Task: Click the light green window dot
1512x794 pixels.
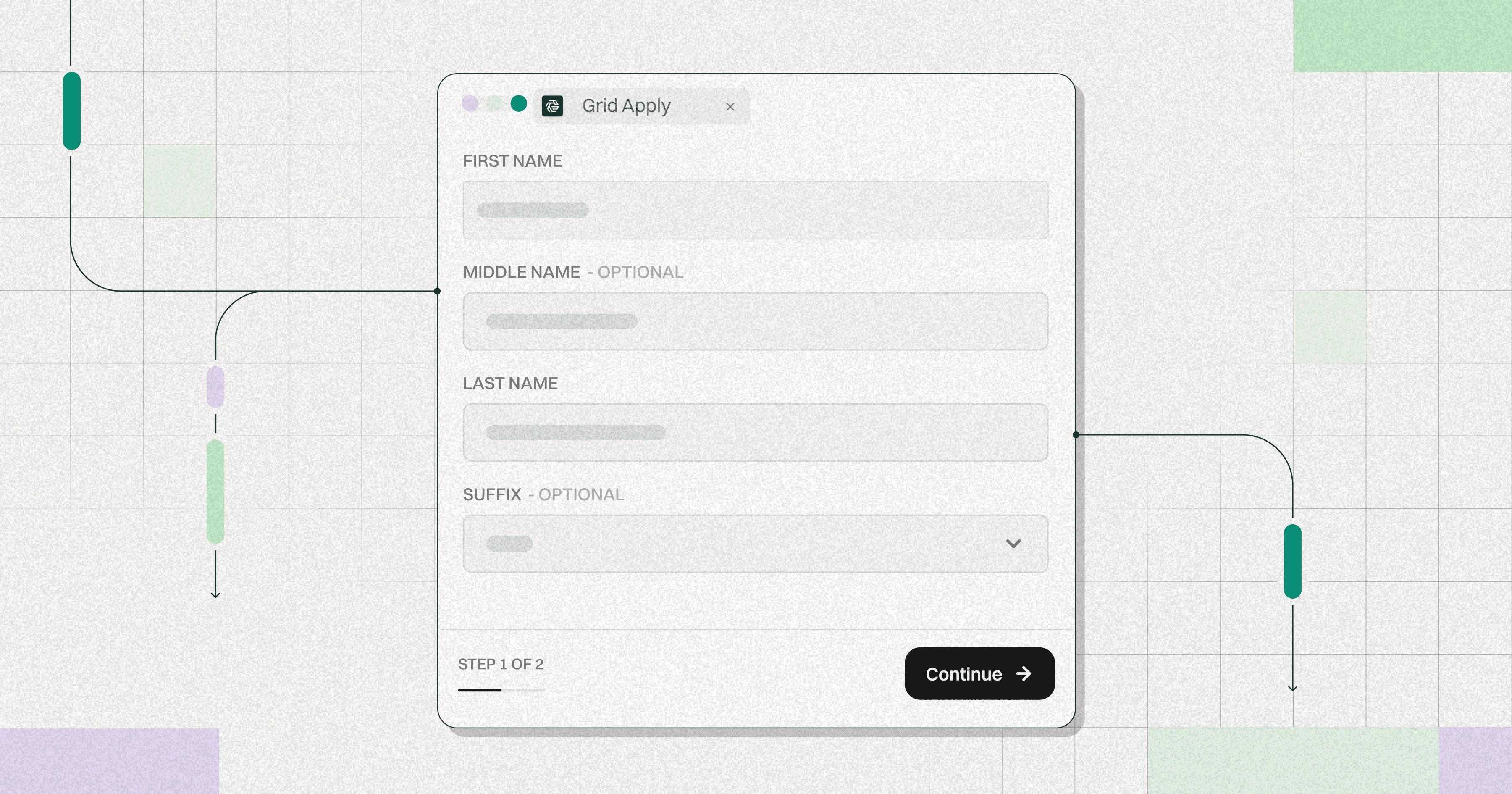Action: point(494,104)
